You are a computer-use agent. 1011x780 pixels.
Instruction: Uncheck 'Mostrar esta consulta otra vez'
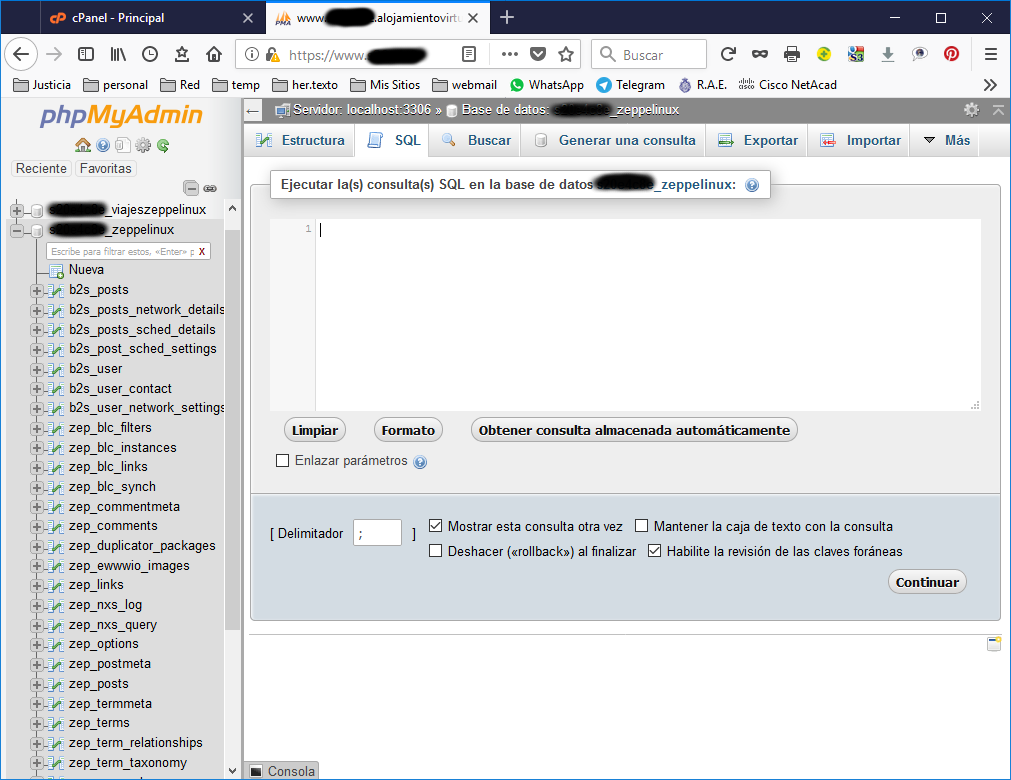[436, 526]
